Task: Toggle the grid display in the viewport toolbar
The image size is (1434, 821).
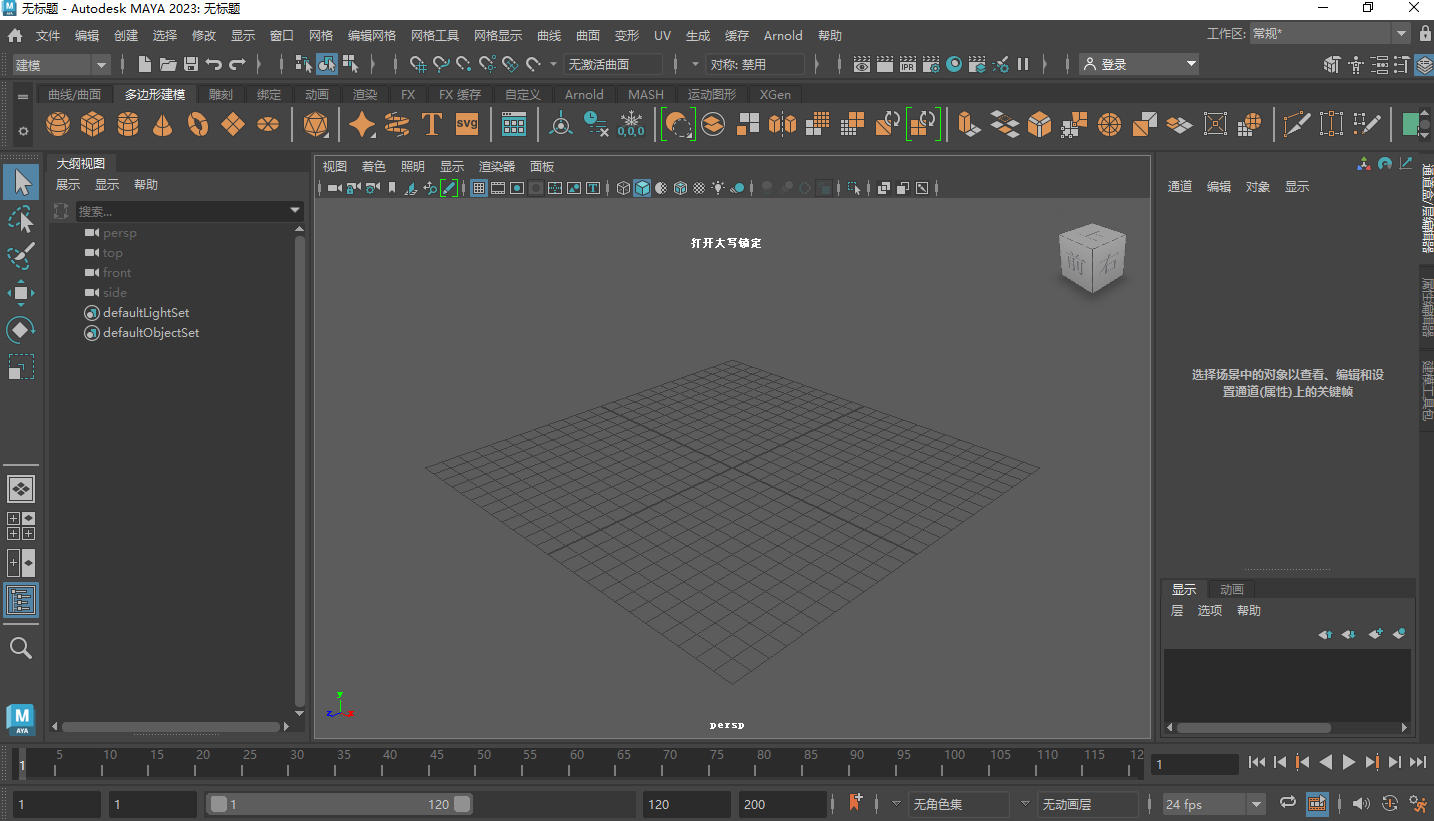Action: (x=478, y=187)
